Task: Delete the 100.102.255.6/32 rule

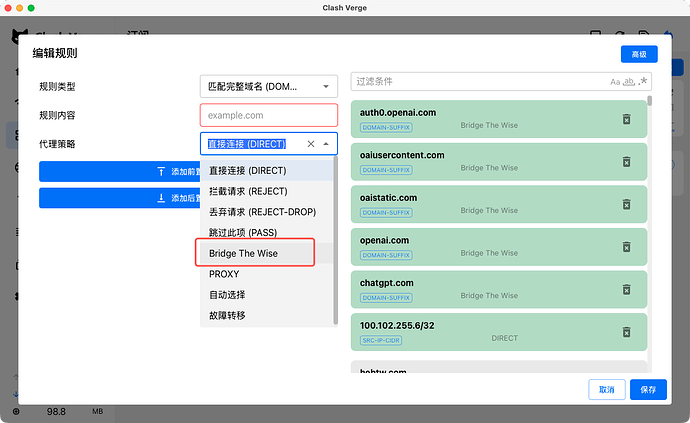Action: coord(626,332)
